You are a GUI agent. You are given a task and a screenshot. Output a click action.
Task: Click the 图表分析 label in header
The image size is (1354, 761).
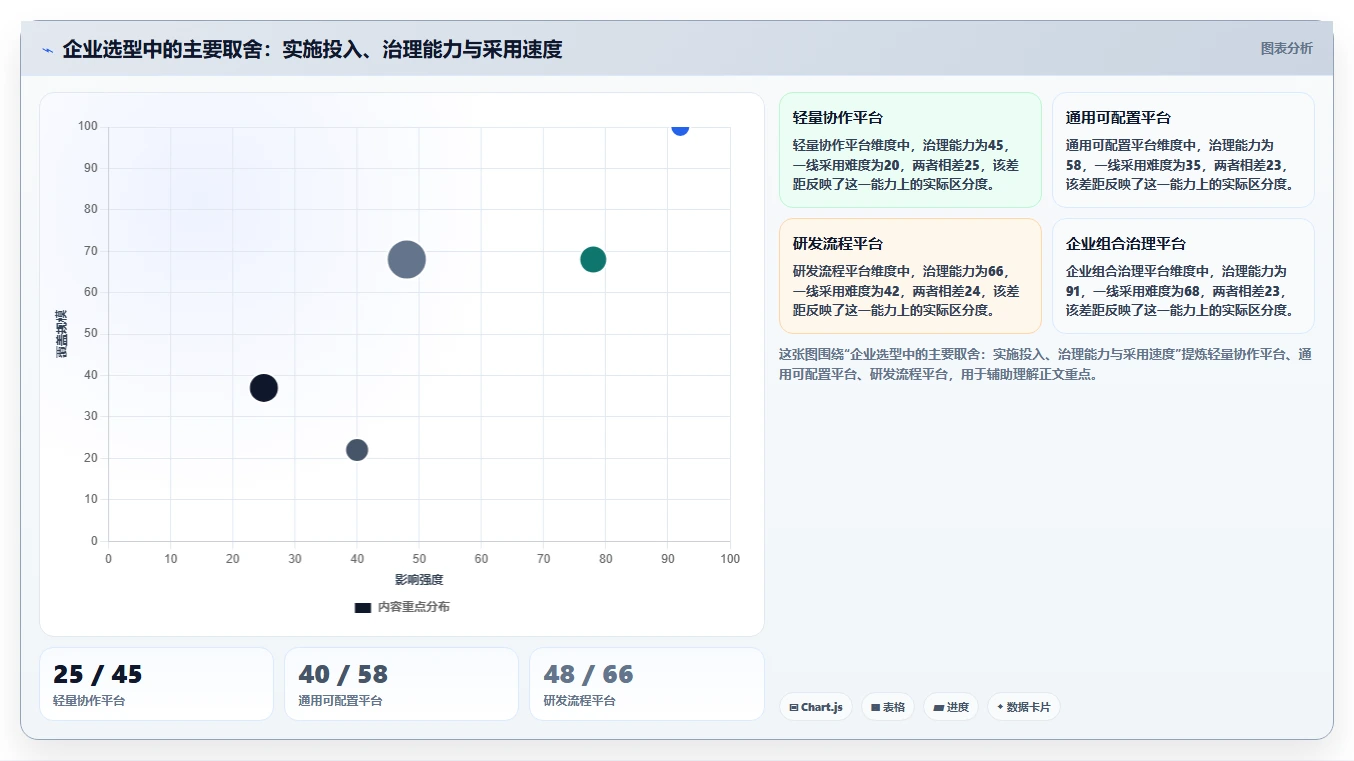coord(1286,48)
